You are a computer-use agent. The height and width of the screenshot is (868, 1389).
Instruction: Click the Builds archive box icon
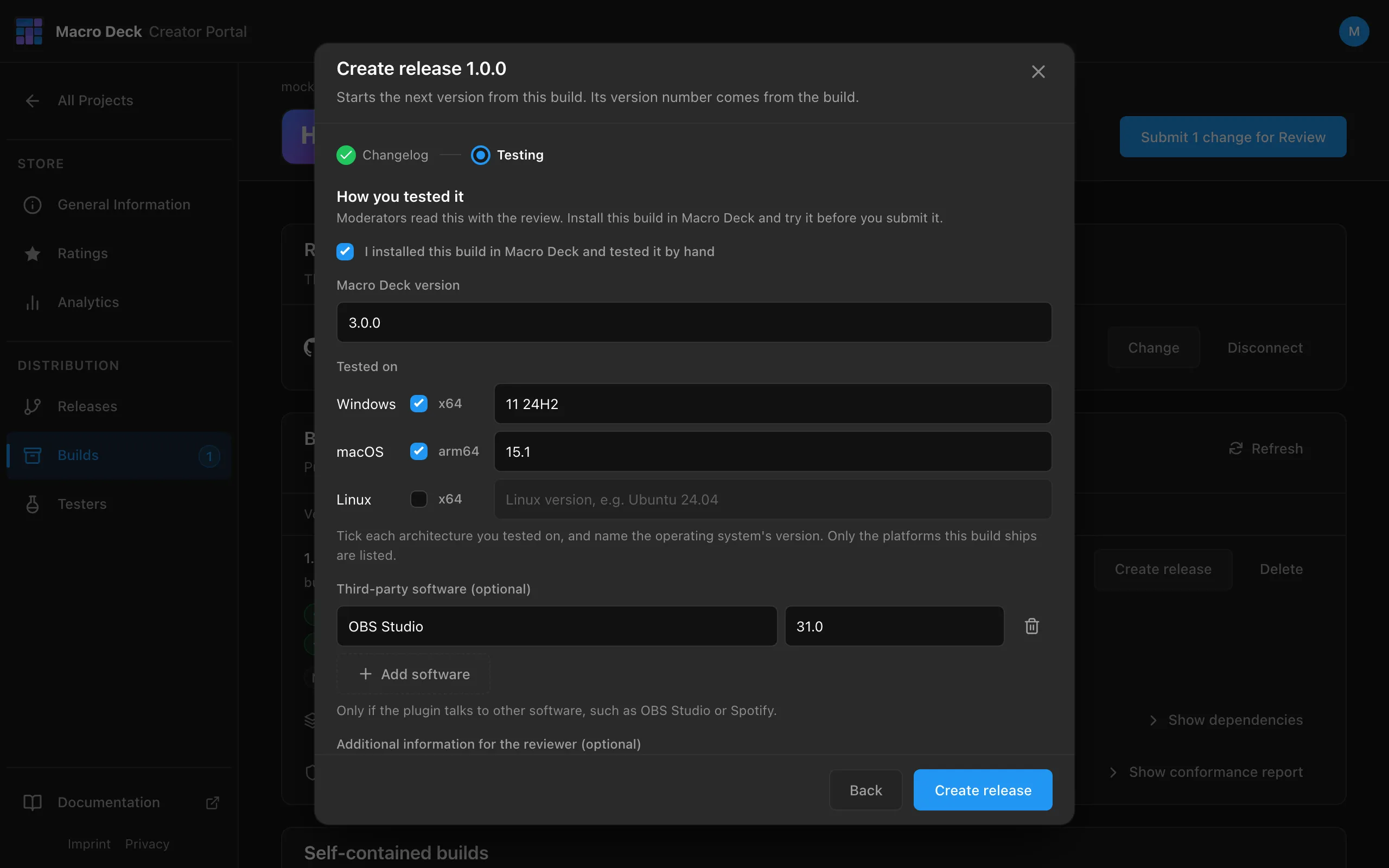(x=32, y=455)
